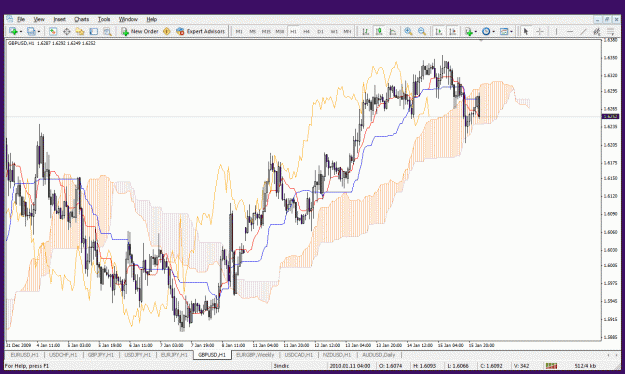Viewport: 625px width, 374px height.
Task: Select the Cursor arrow tool
Action: (x=526, y=31)
